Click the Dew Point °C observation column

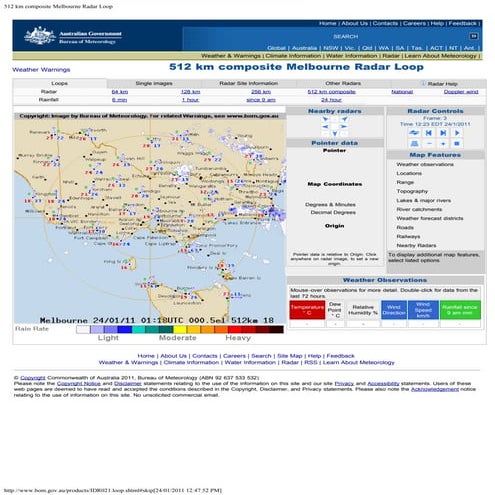point(335,310)
